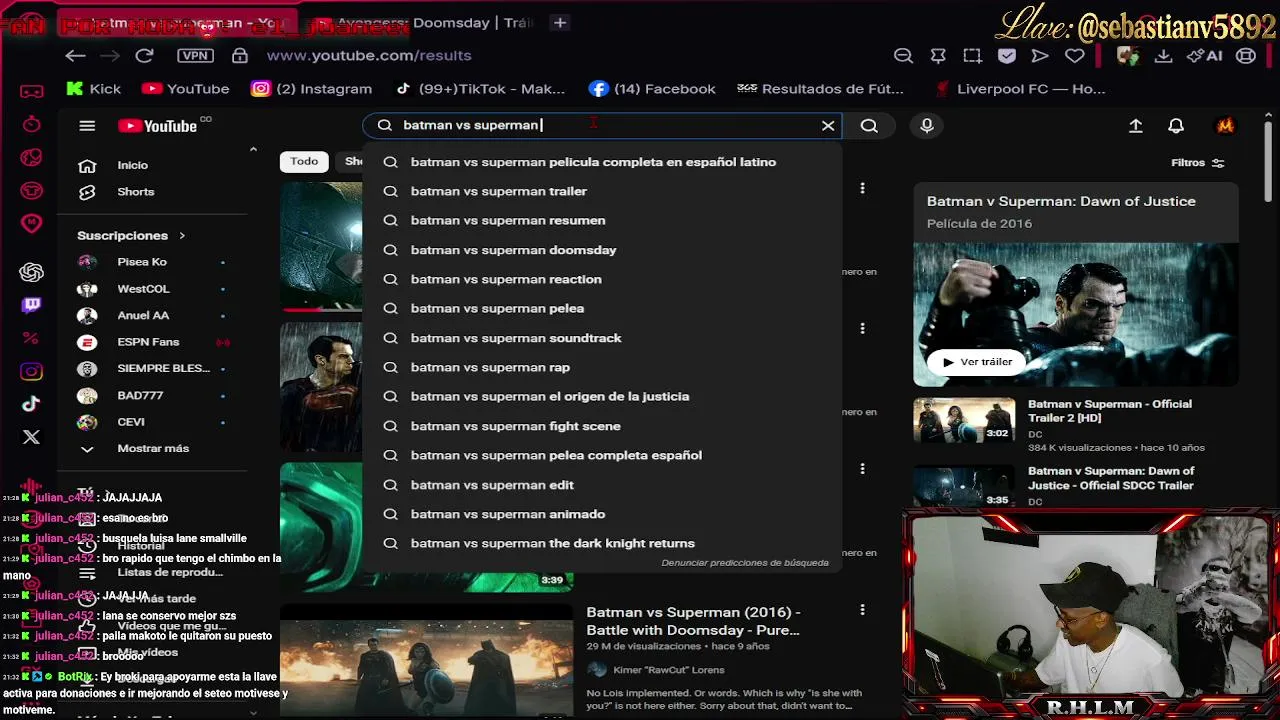The width and height of the screenshot is (1280, 720).
Task: Open the Pisea Ko subscription channel
Action: pyautogui.click(x=152, y=262)
